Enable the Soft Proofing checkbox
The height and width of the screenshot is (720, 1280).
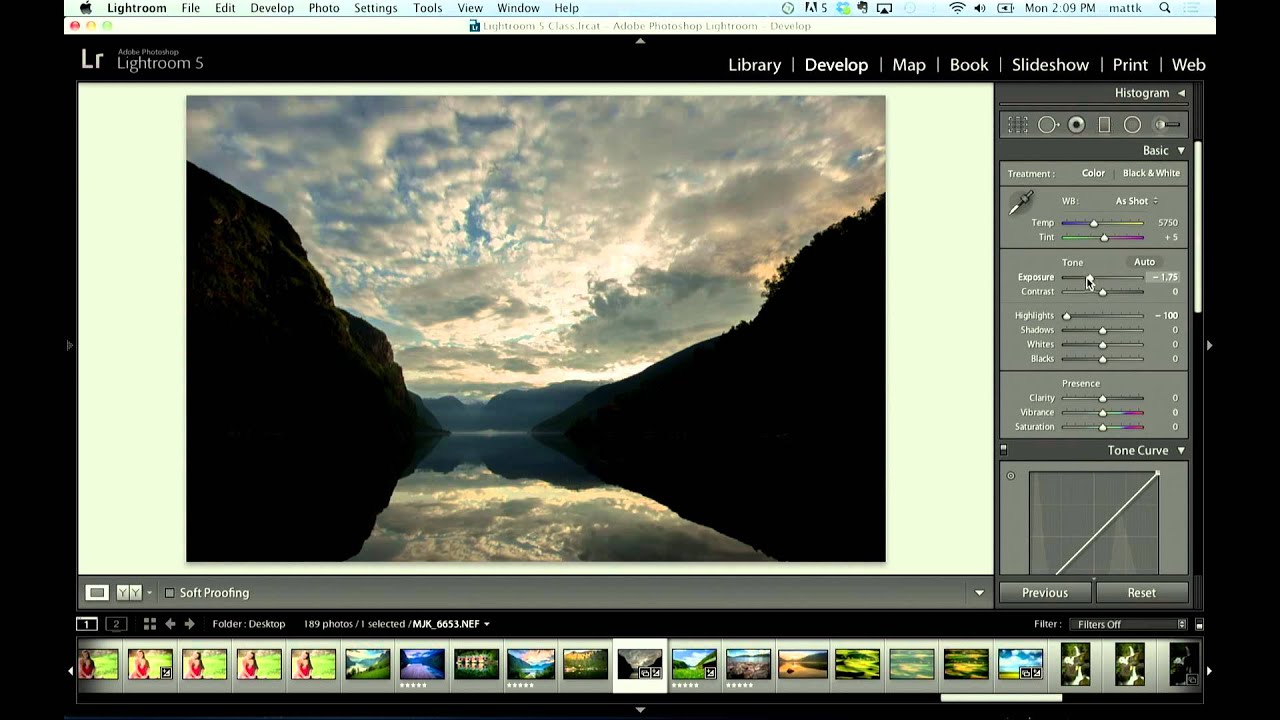coord(169,593)
